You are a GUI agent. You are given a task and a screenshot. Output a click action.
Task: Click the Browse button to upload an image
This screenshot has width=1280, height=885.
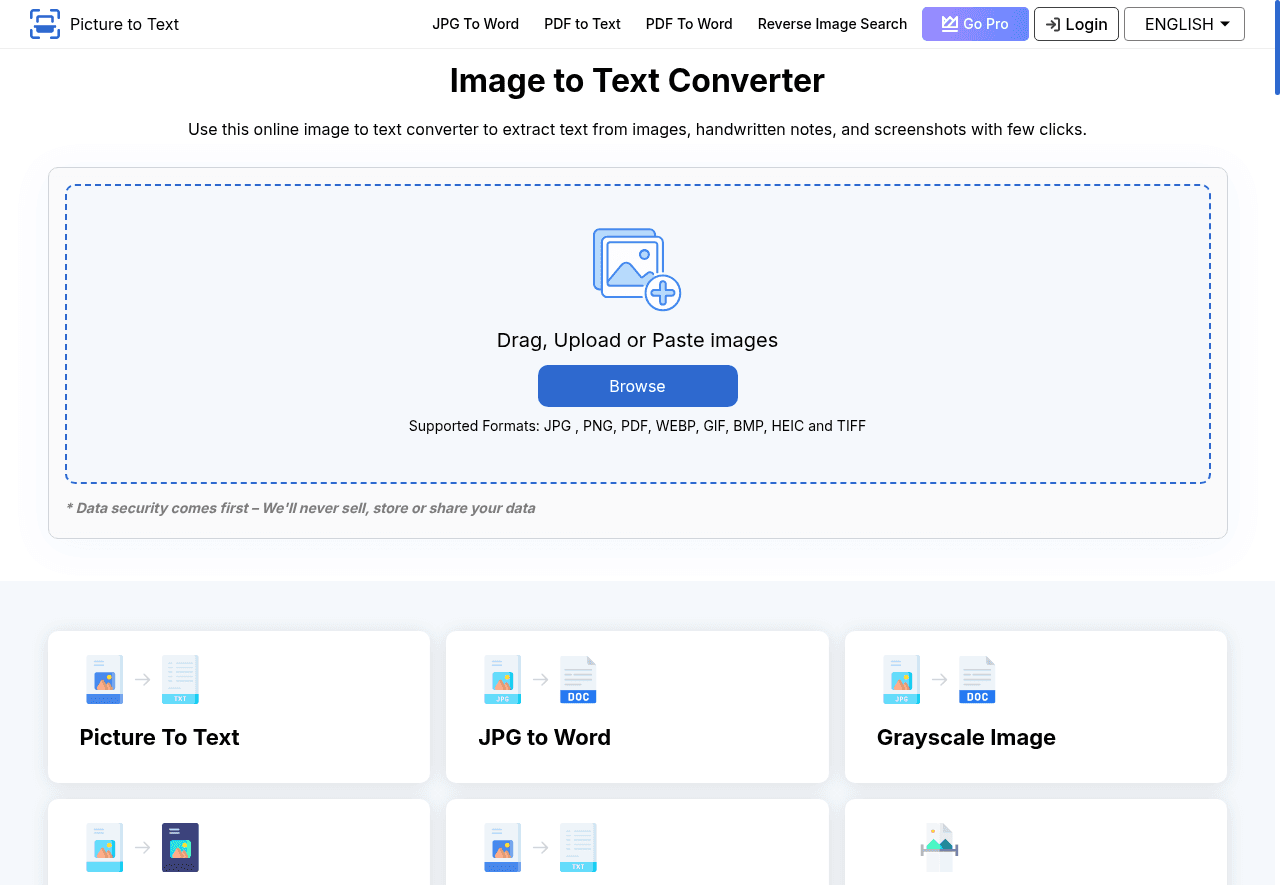click(637, 386)
